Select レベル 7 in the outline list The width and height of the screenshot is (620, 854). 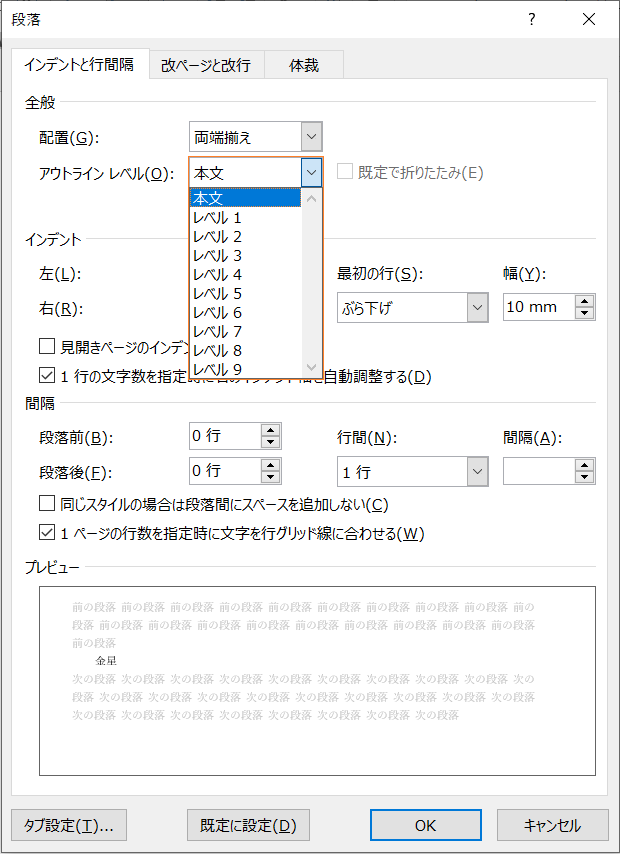pos(218,331)
